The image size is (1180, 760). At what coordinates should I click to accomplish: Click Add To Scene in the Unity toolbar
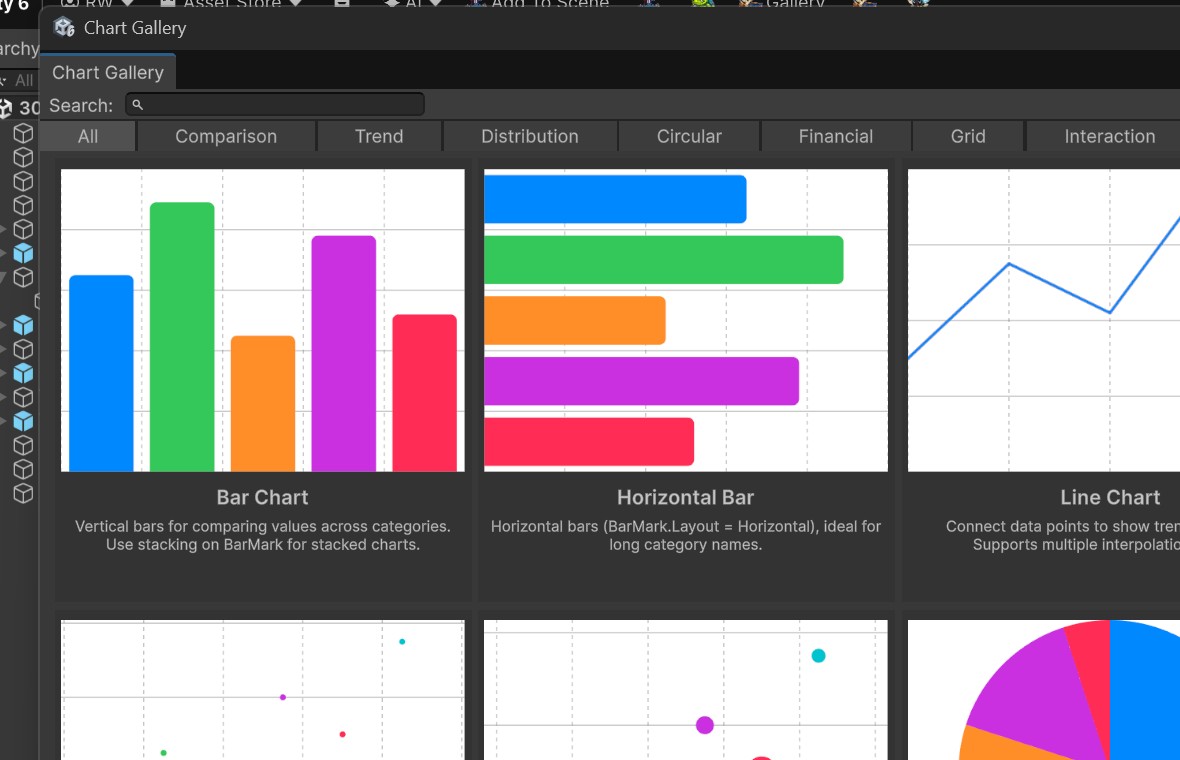[539, 3]
